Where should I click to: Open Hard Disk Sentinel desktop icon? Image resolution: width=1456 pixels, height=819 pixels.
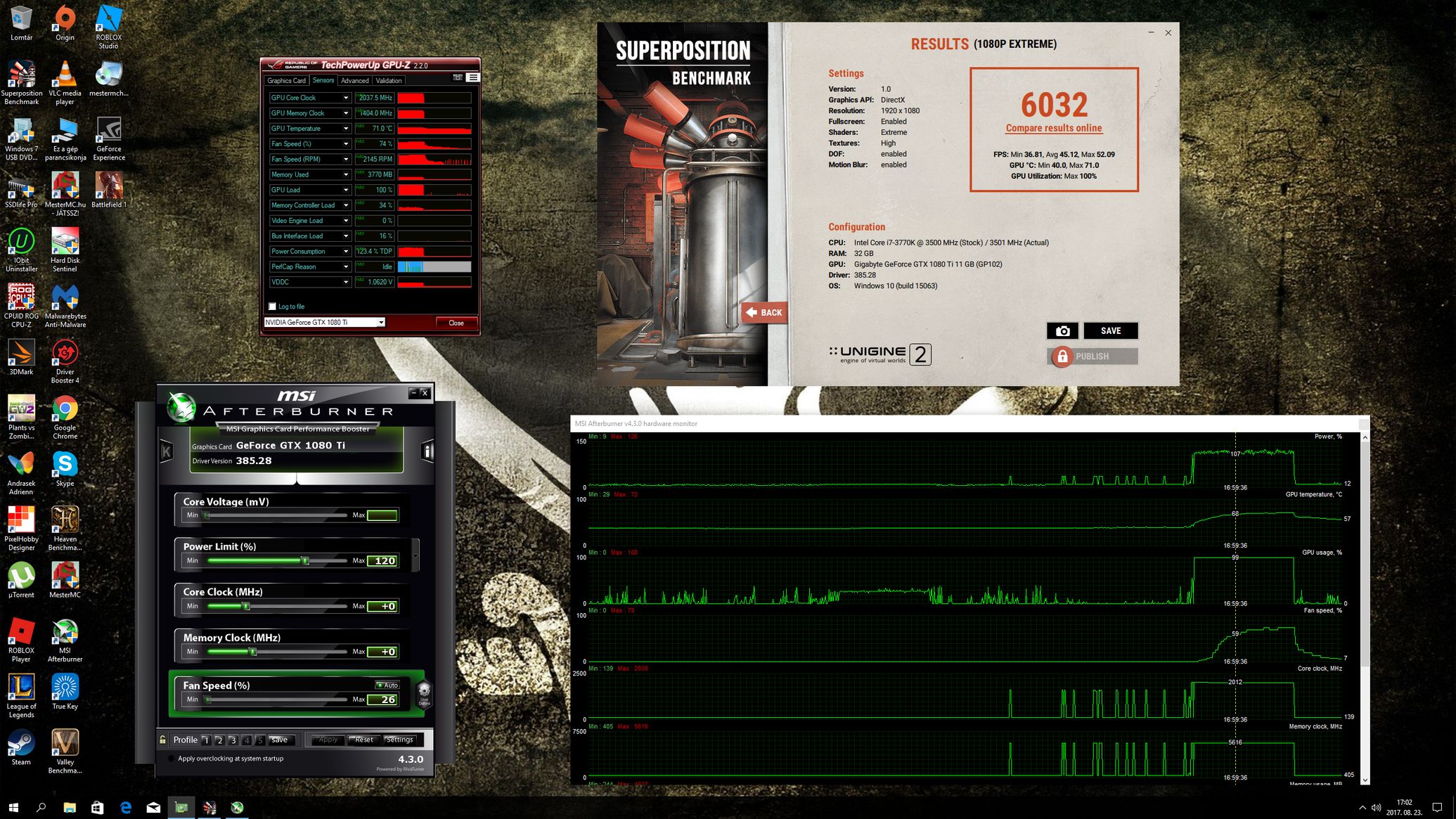point(65,250)
